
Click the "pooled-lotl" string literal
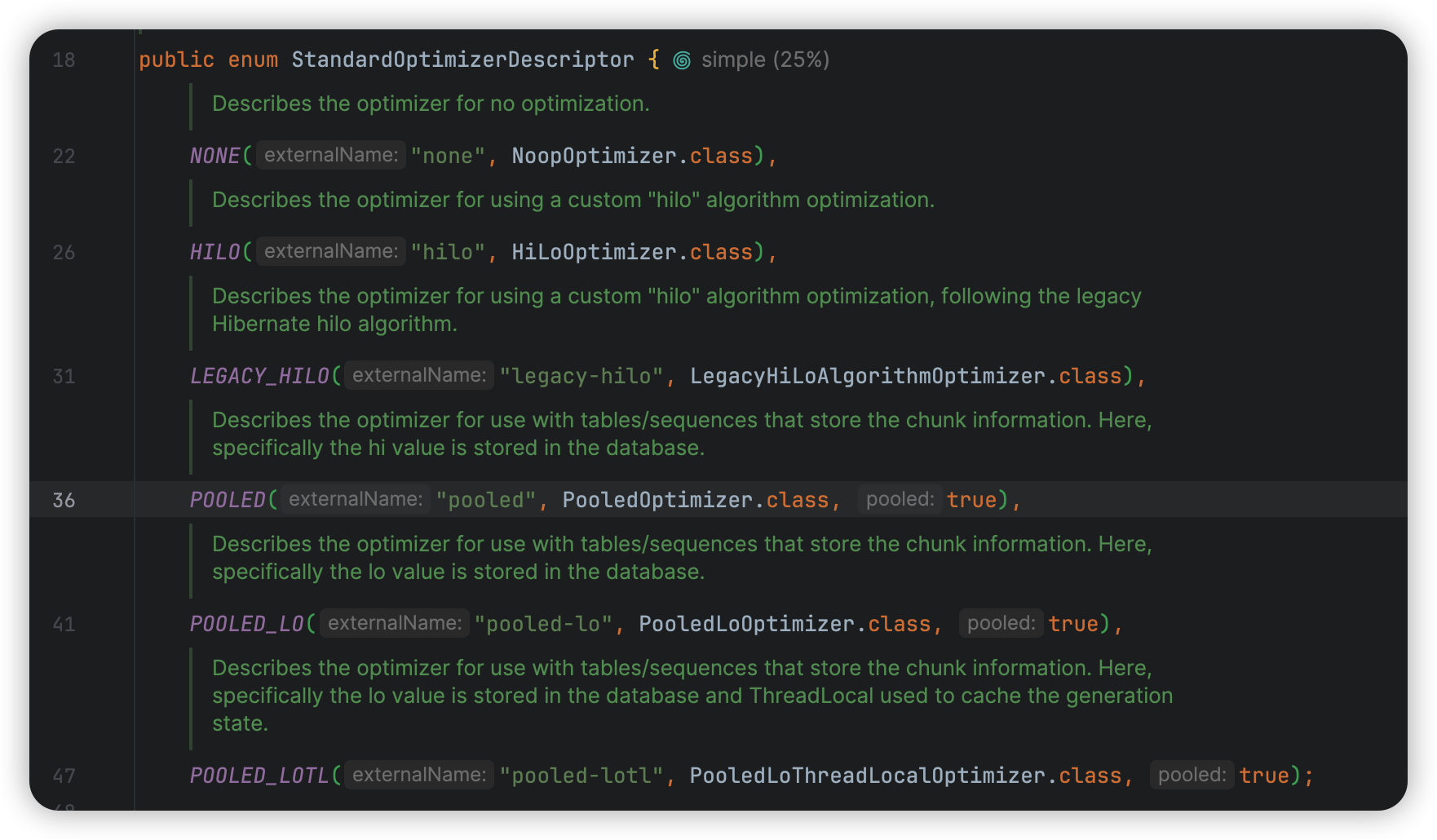pyautogui.click(x=581, y=776)
